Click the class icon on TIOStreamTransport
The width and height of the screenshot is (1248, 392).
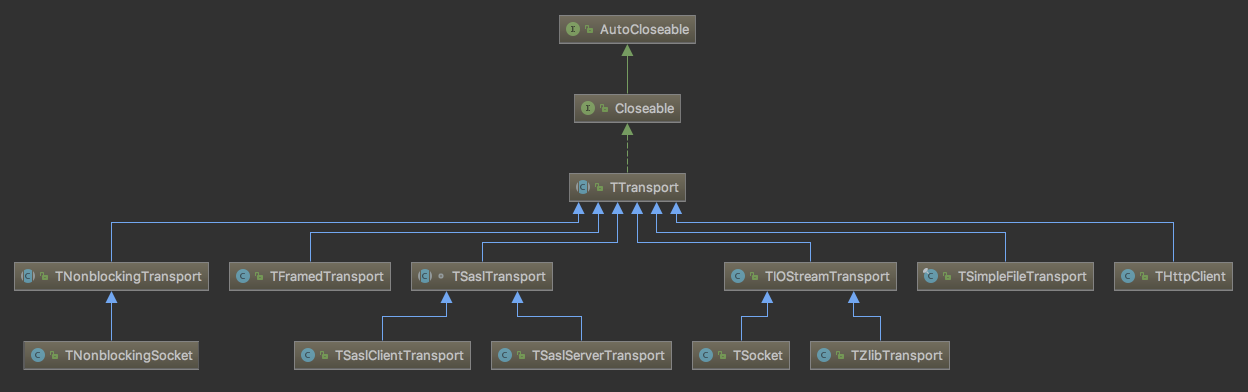739,276
